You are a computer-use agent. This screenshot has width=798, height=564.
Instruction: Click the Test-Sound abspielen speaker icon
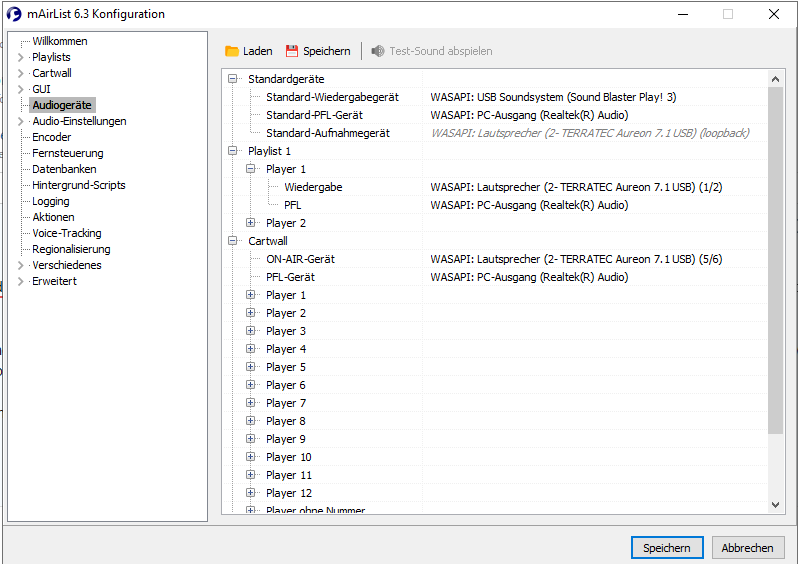coord(378,51)
